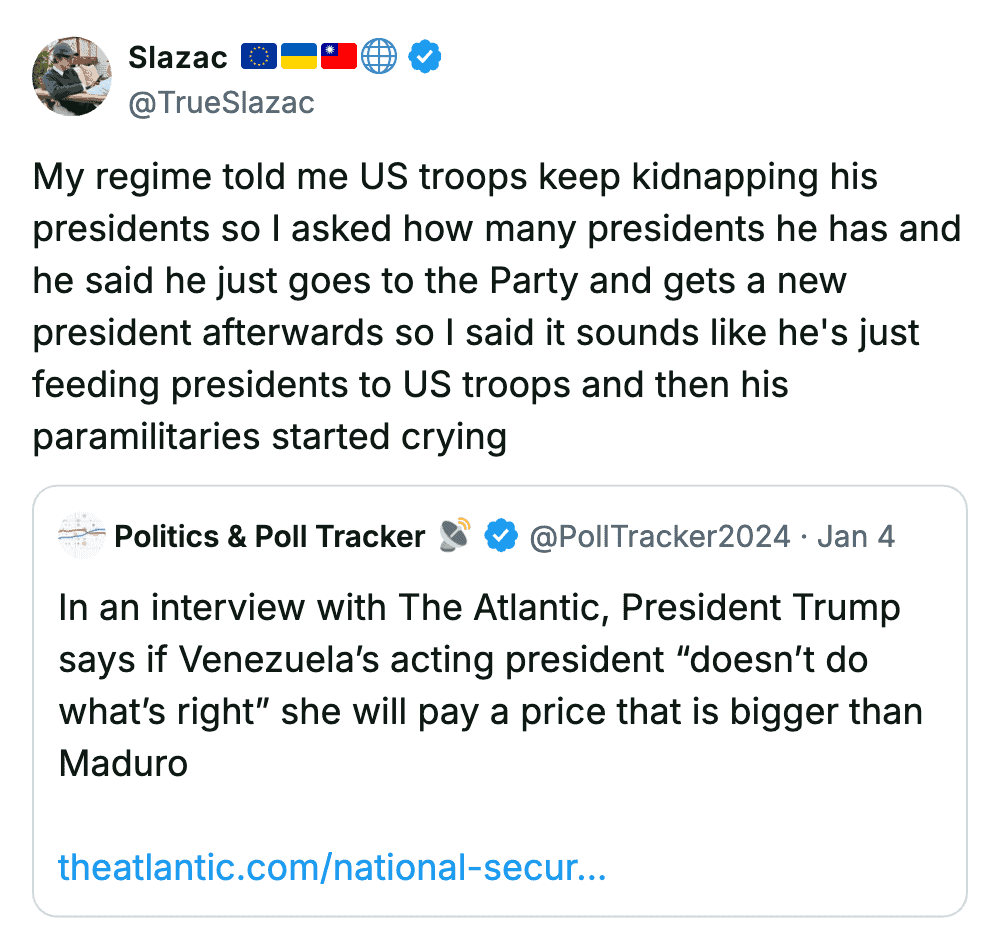Image resolution: width=1000 pixels, height=950 pixels.
Task: Click Poll Tracker's verified badge
Action: [501, 537]
